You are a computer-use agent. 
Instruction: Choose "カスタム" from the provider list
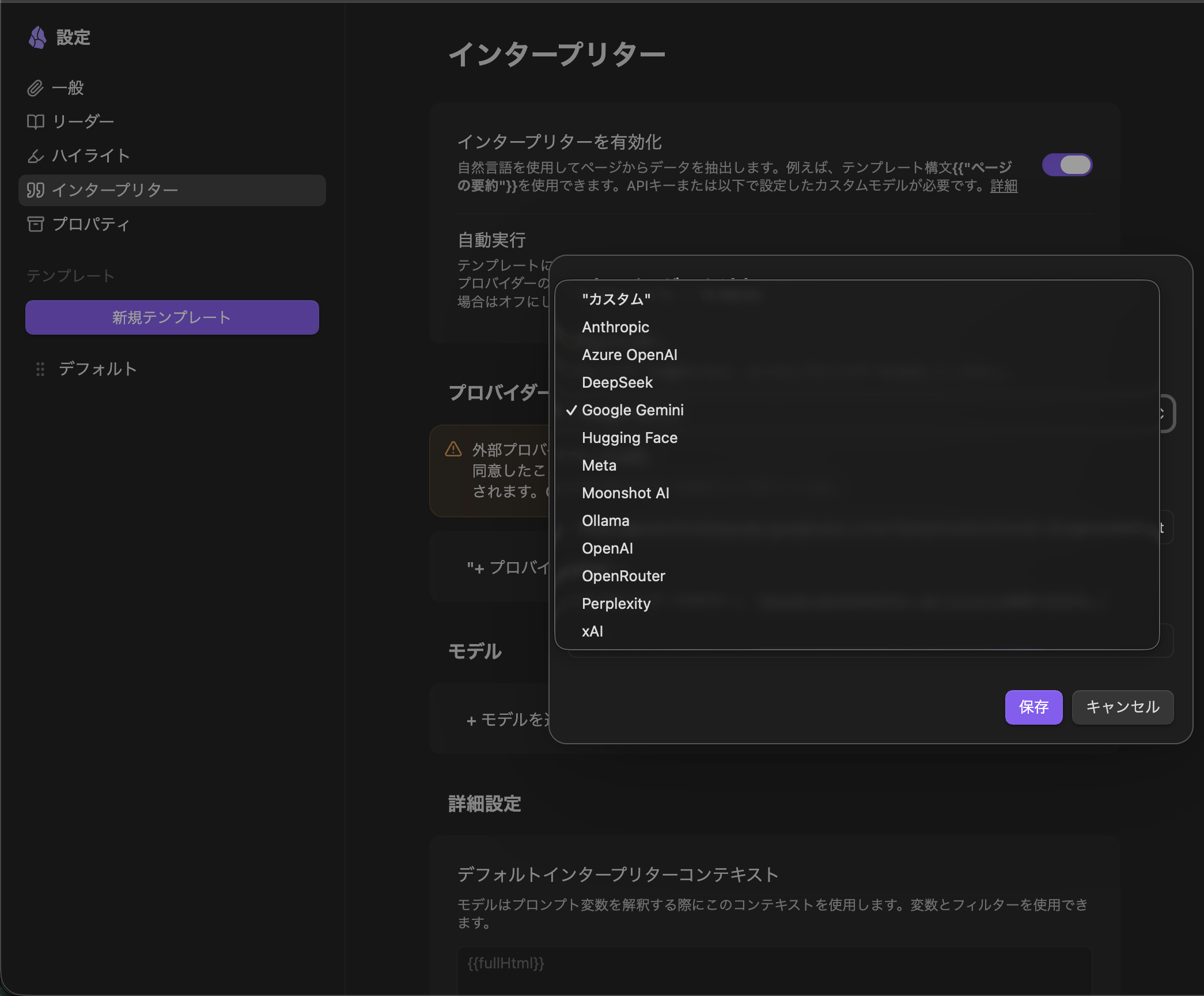tap(857, 300)
